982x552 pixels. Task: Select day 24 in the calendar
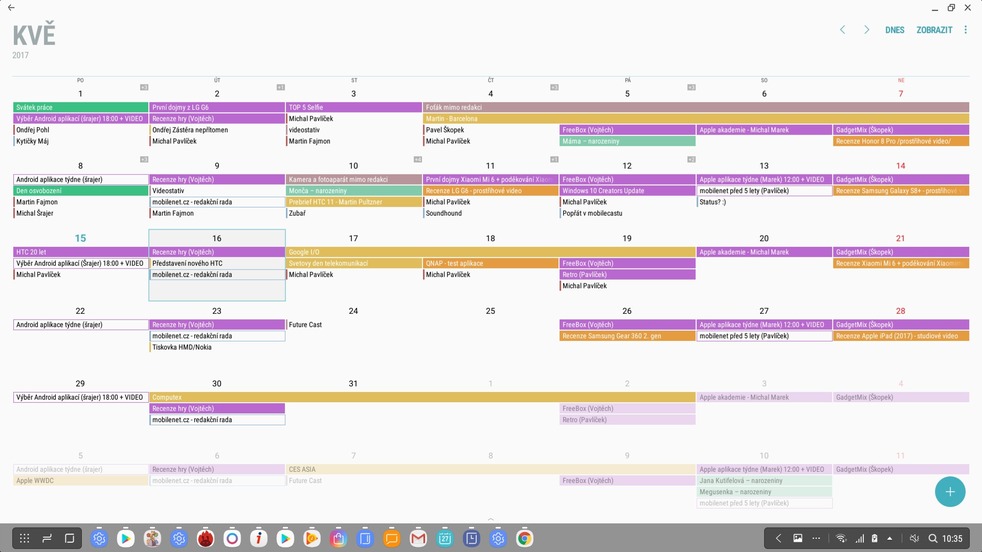click(353, 311)
